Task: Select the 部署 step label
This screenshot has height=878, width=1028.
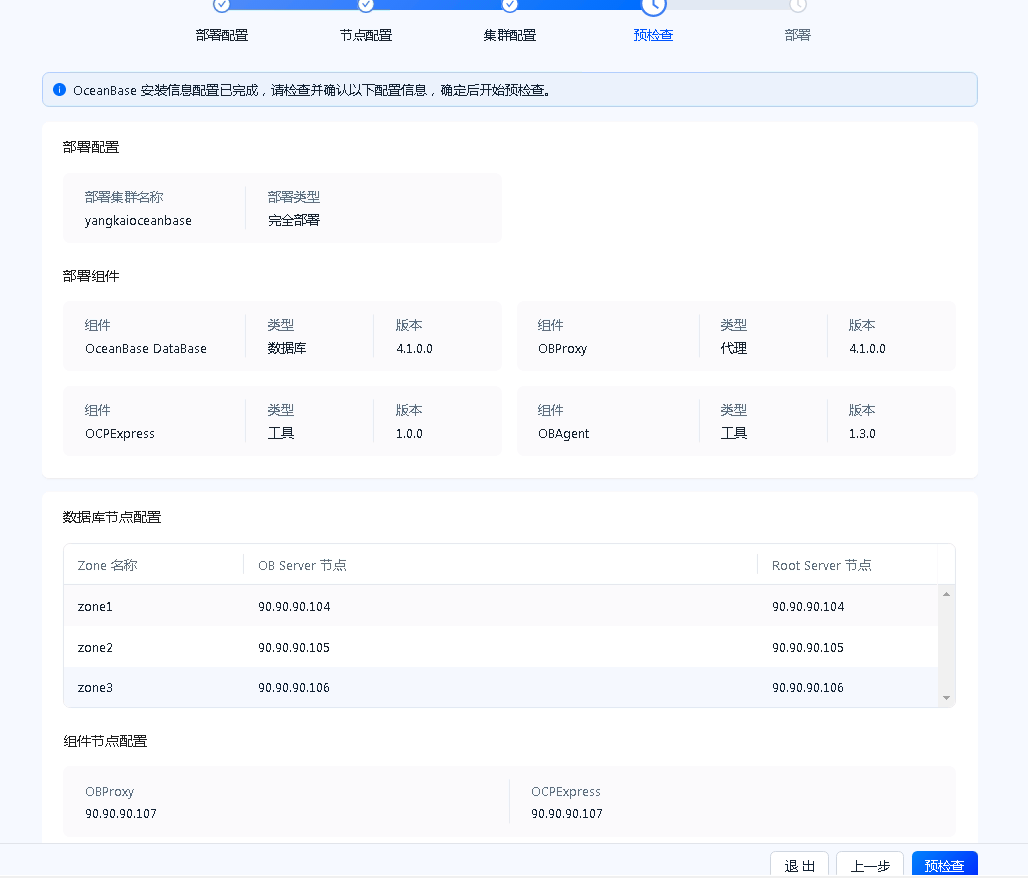Action: 797,35
